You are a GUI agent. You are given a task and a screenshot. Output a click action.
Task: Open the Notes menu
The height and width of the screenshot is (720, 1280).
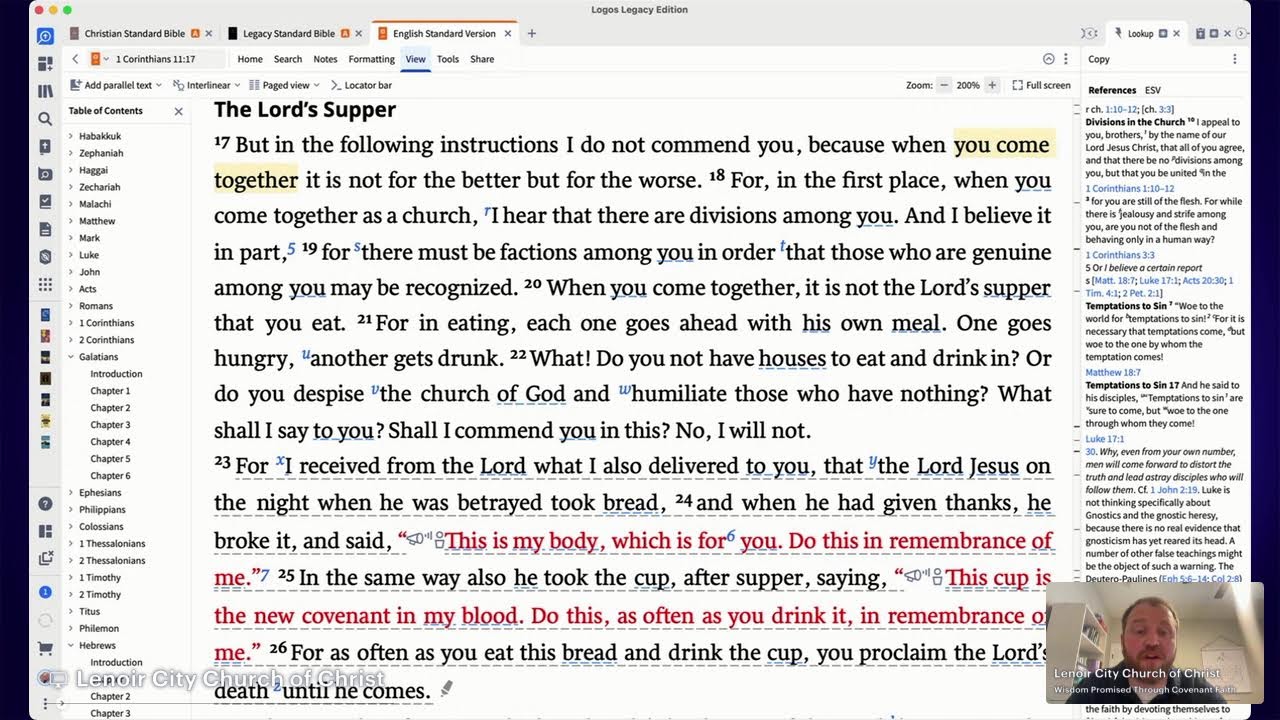pos(325,59)
